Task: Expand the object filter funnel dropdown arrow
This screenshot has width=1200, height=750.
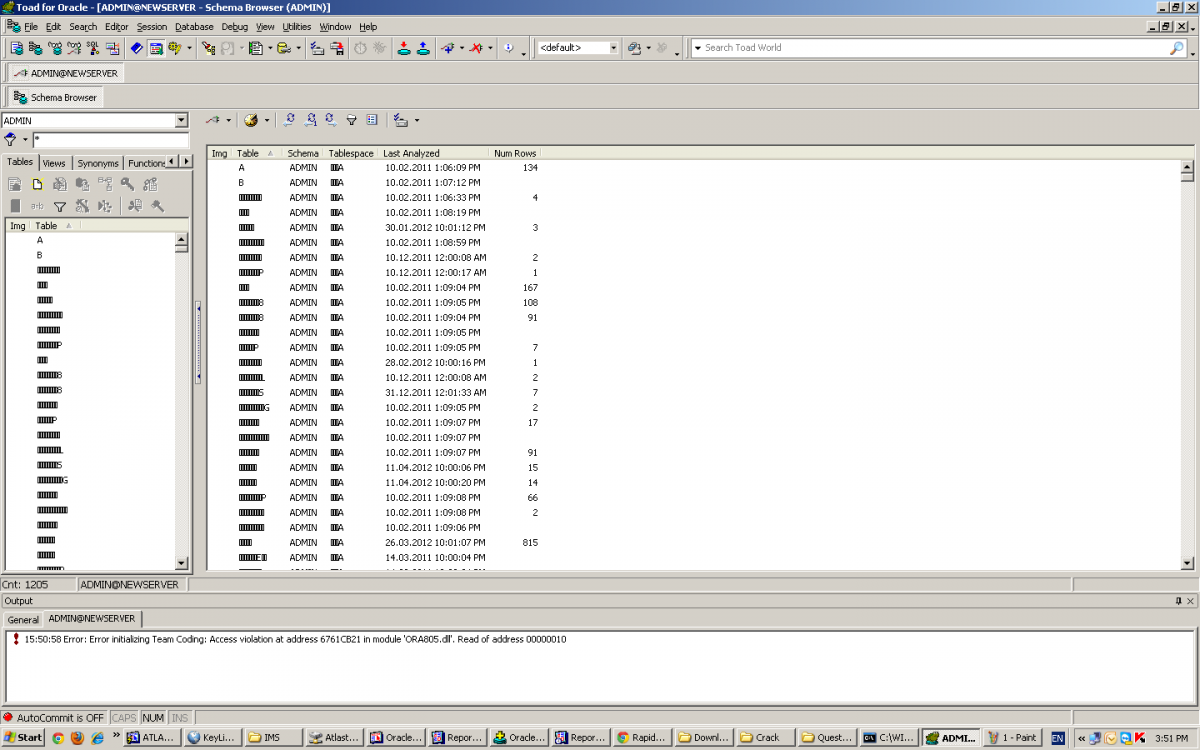Action: 25,140
